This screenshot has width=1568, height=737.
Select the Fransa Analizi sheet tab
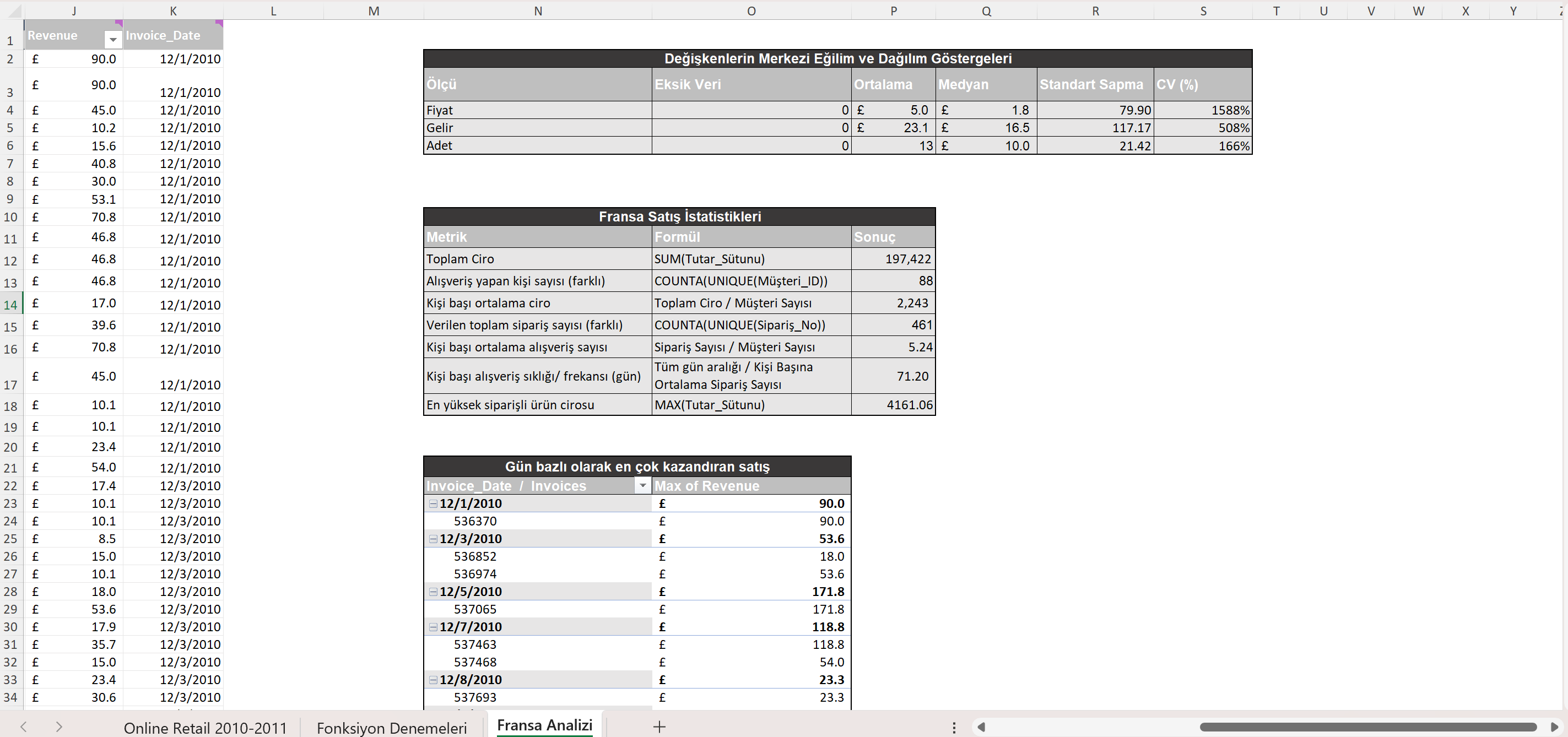(544, 725)
